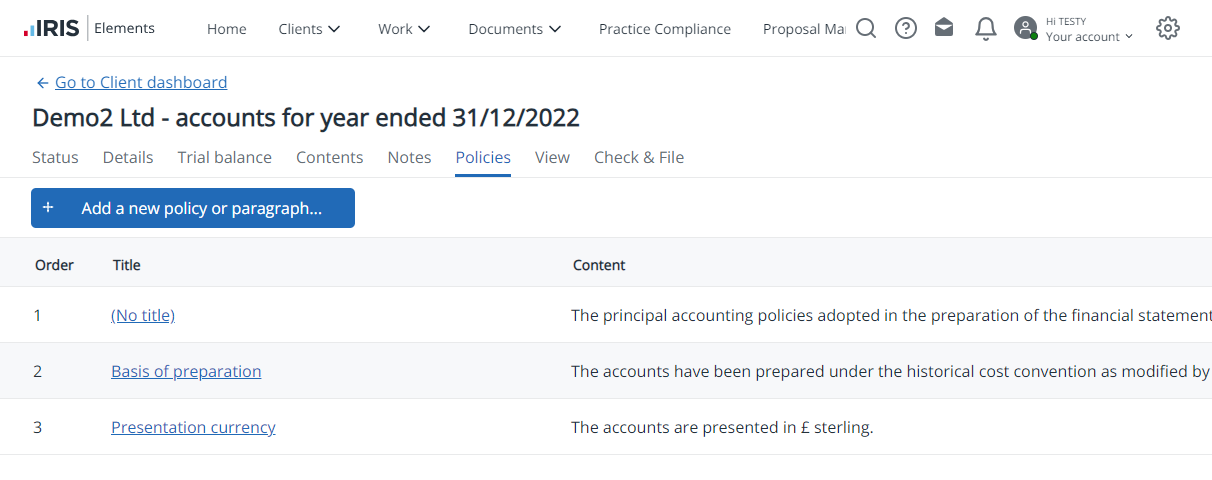
Task: Click the search magnifier icon
Action: pos(866,28)
